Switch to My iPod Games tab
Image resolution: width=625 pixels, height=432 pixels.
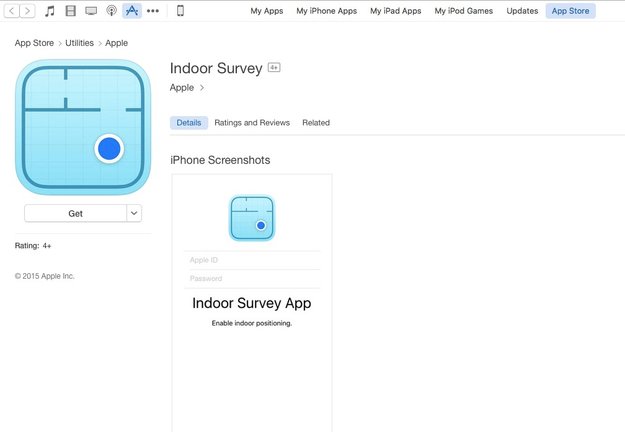coord(464,11)
